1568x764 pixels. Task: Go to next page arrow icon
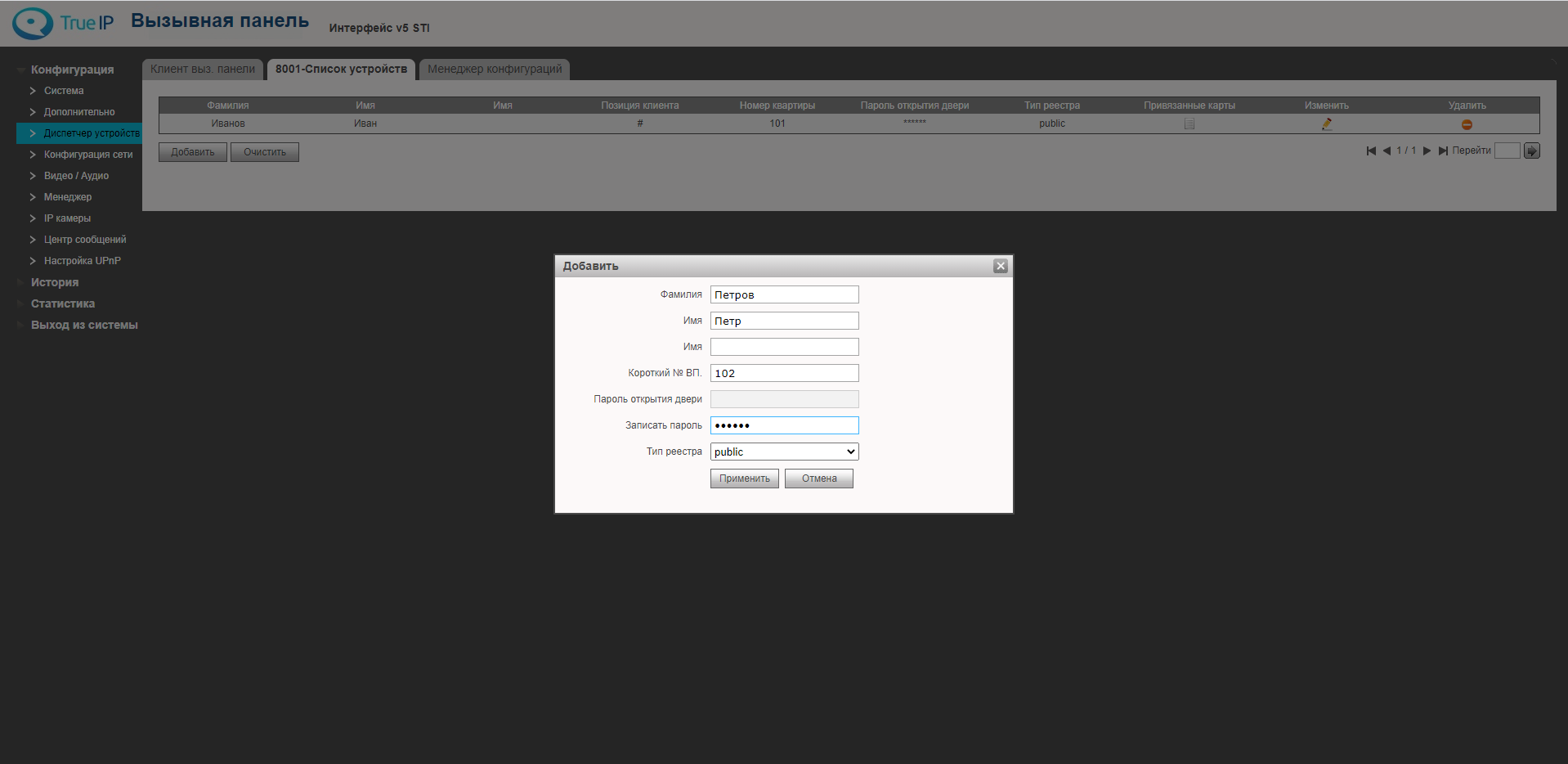point(1427,151)
